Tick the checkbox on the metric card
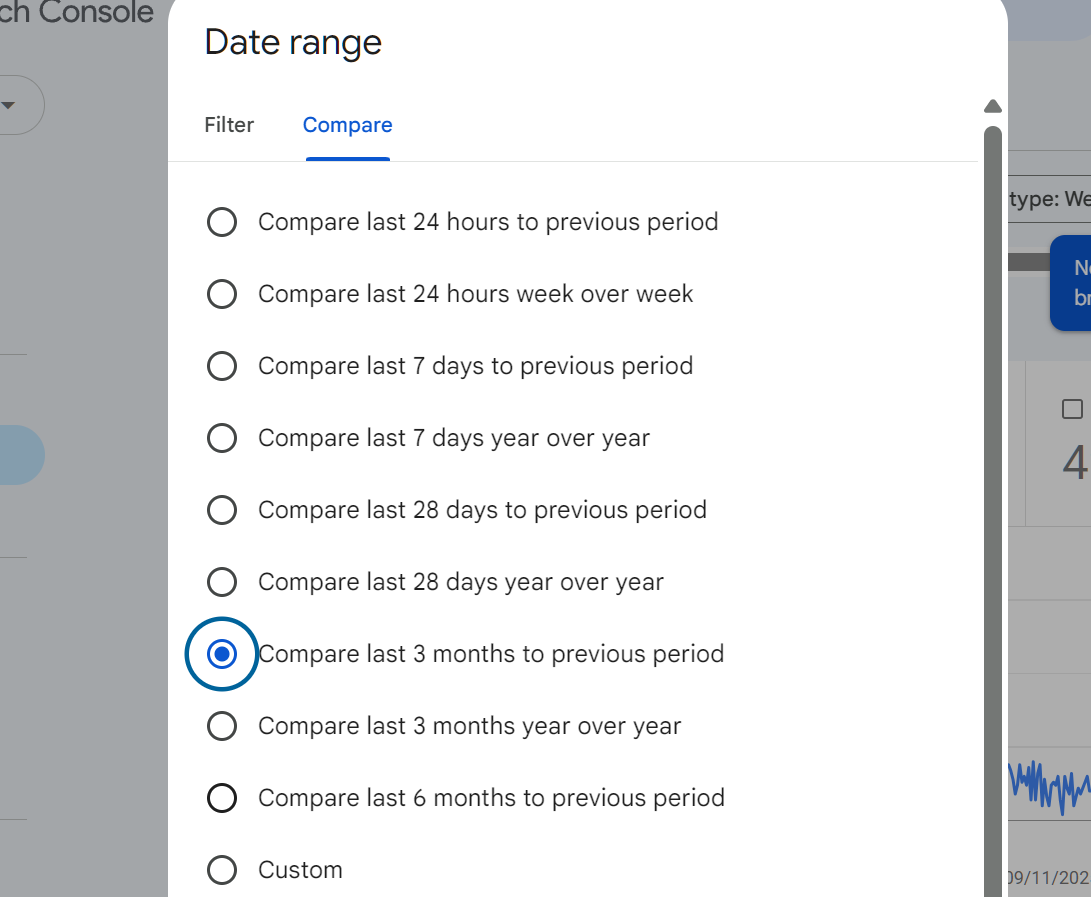Screen dimensions: 1091x897 [1072, 409]
